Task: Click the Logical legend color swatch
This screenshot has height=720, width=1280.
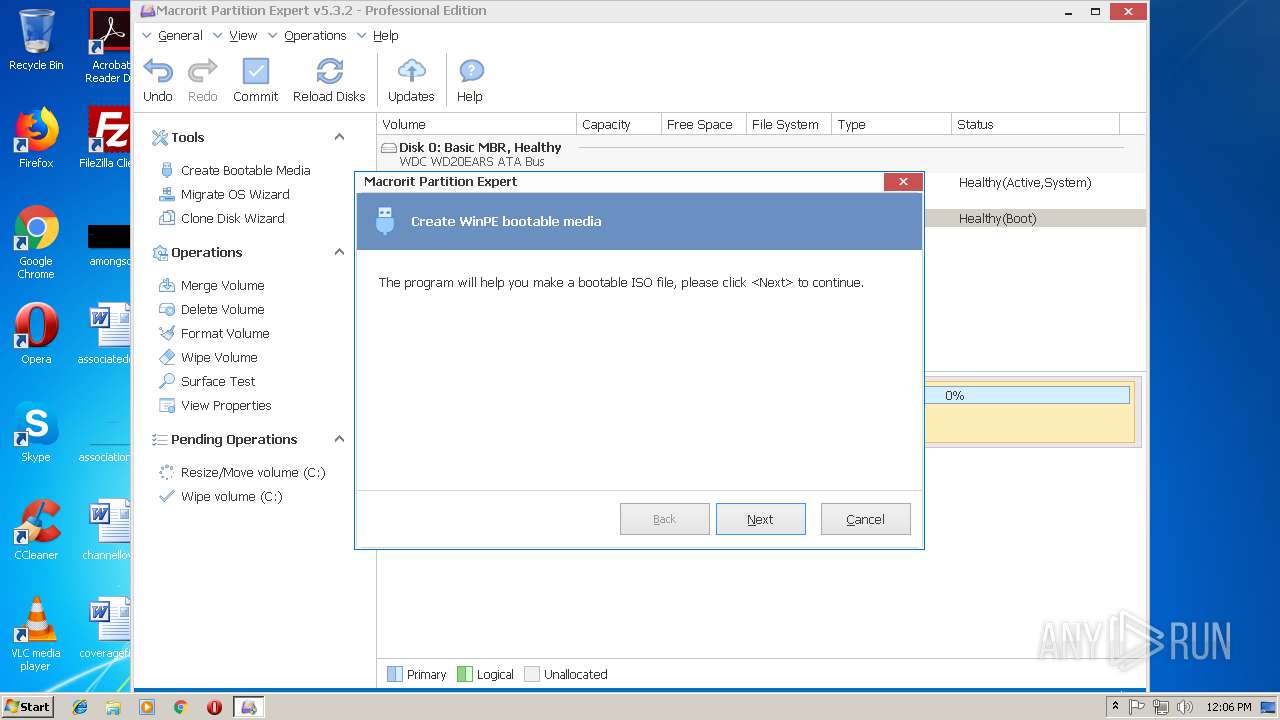Action: tap(465, 674)
